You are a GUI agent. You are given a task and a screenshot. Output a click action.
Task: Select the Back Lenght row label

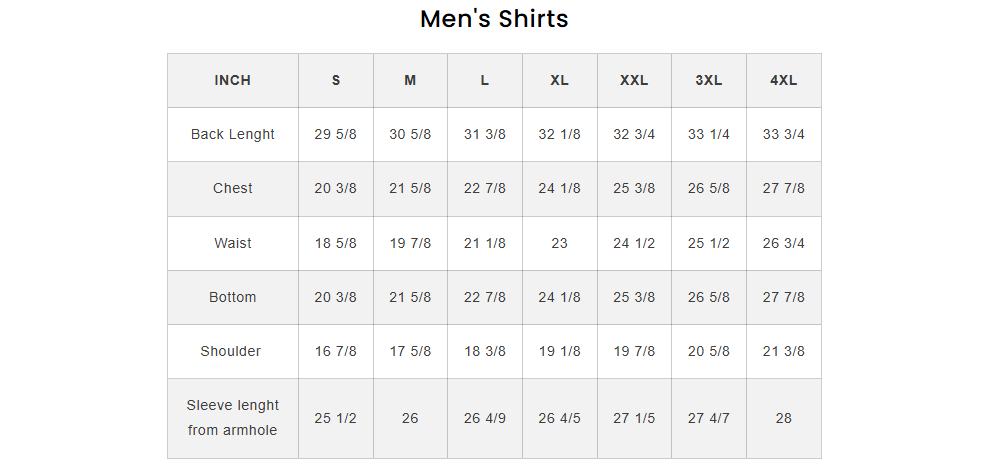click(233, 135)
